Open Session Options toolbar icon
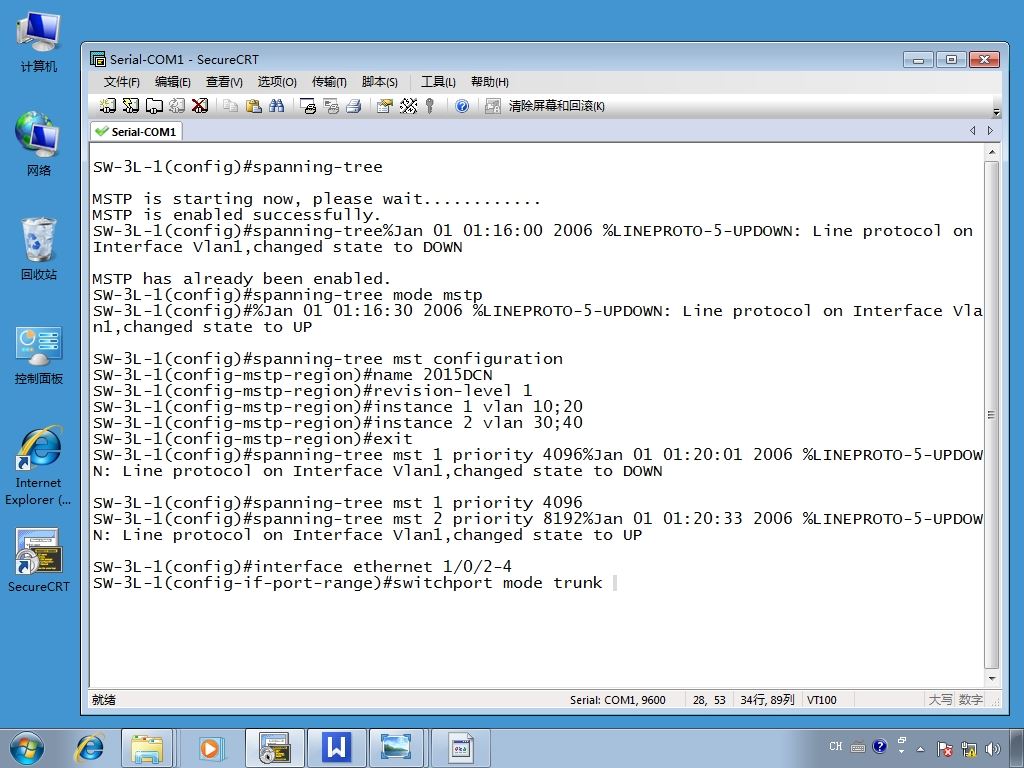The height and width of the screenshot is (768, 1024). (385, 106)
